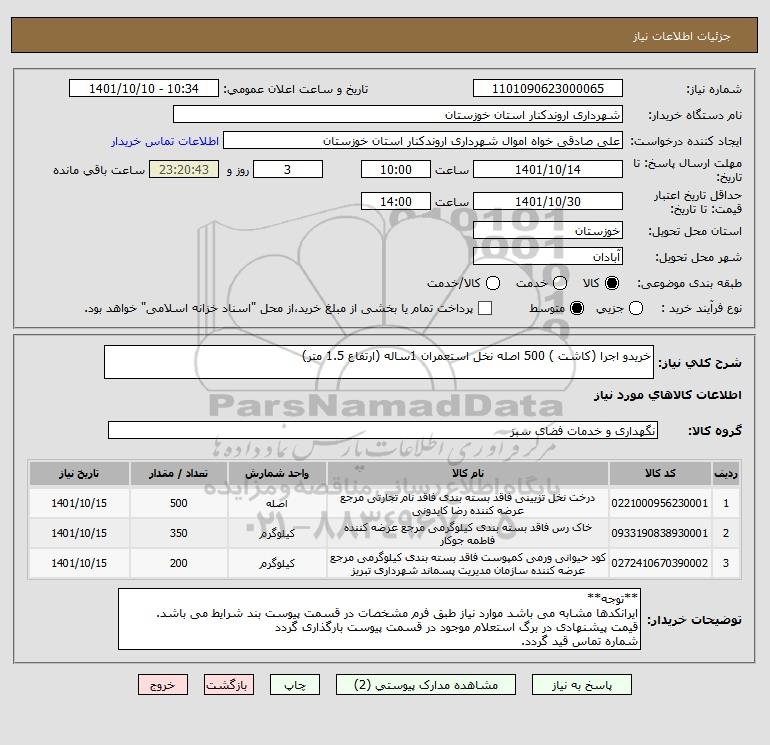Click the remaining time field 23:20:43
Screen dimensions: 770x745
(184, 170)
